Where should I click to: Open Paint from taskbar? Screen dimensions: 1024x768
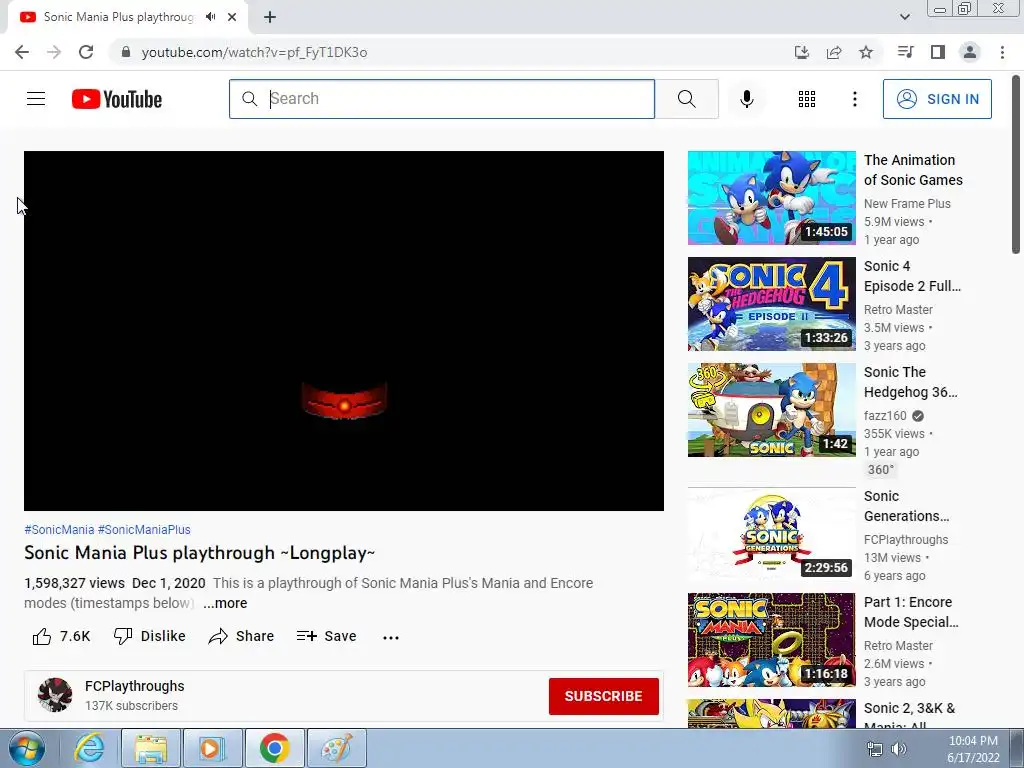336,748
